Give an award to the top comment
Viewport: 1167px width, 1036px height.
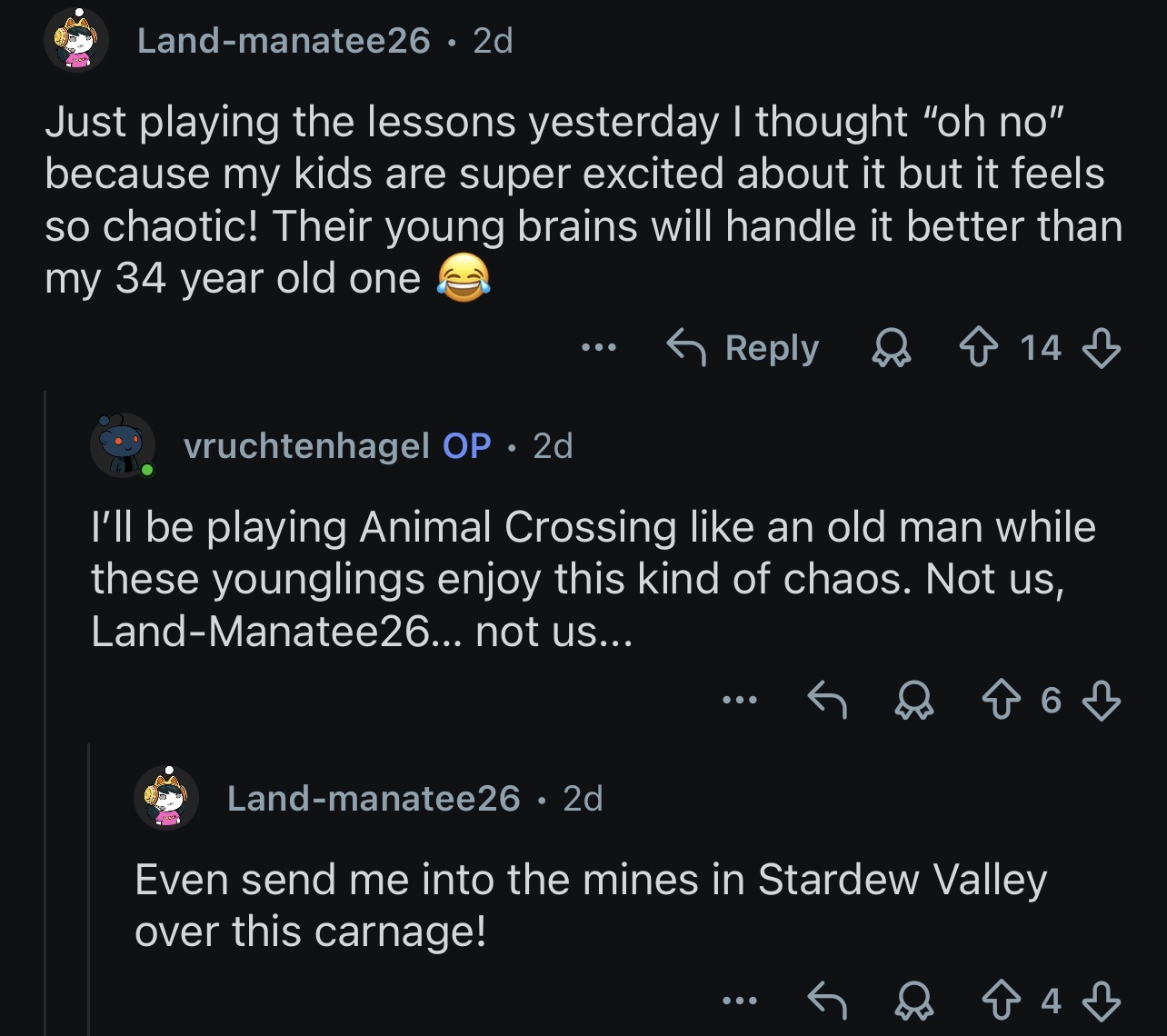[x=891, y=348]
